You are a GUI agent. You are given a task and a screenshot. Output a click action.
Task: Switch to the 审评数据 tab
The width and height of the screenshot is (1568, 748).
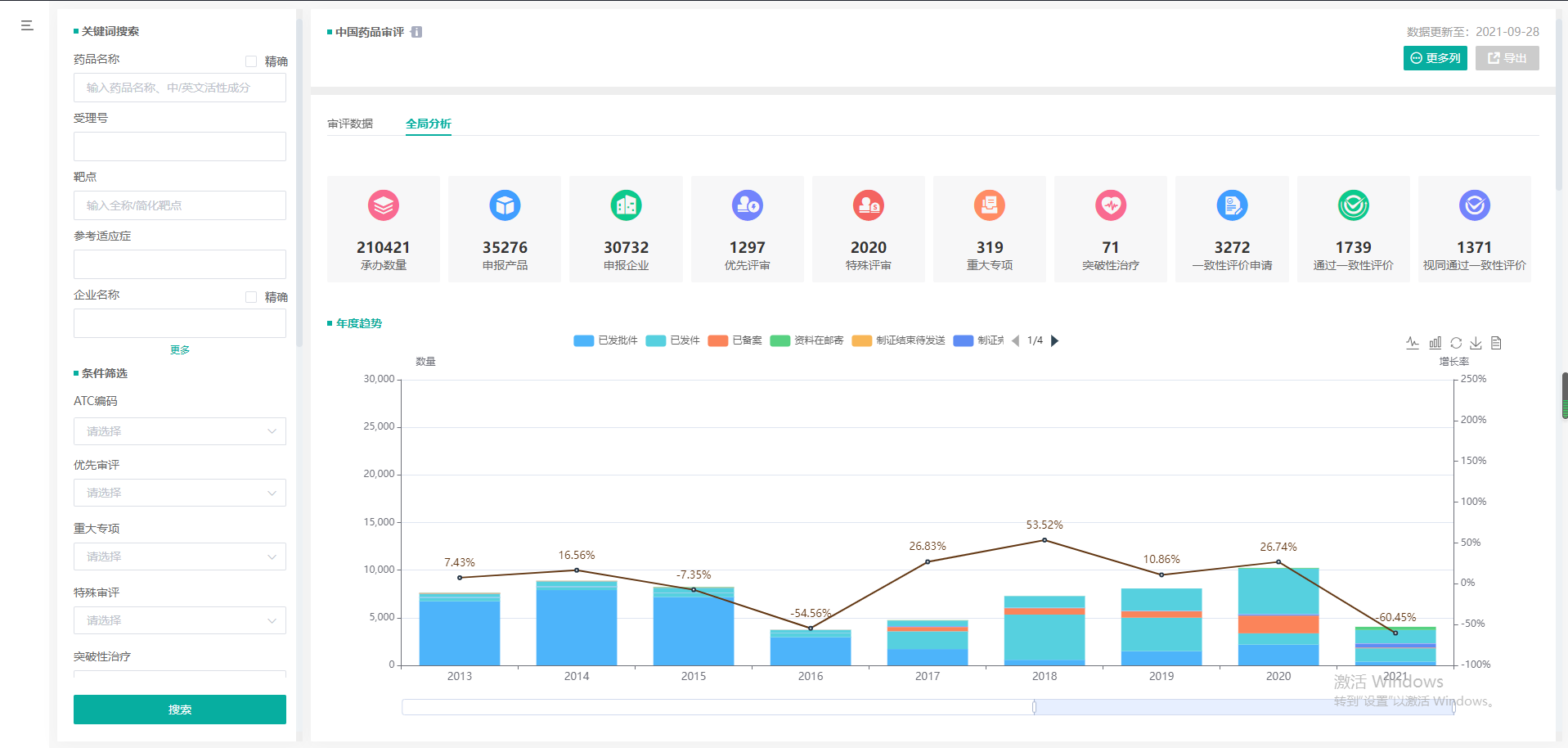pos(350,124)
